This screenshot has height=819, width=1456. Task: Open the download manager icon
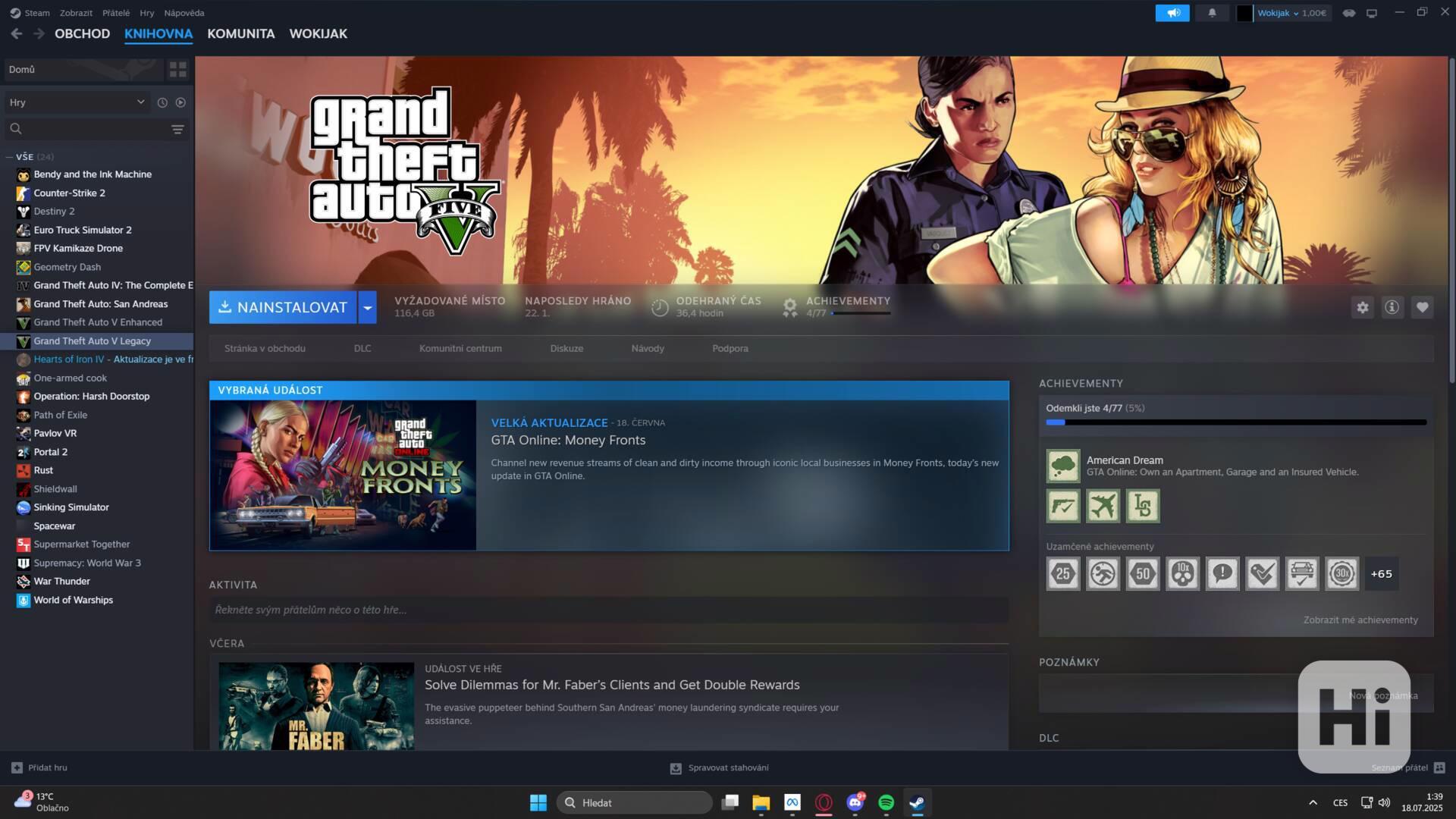[x=676, y=768]
